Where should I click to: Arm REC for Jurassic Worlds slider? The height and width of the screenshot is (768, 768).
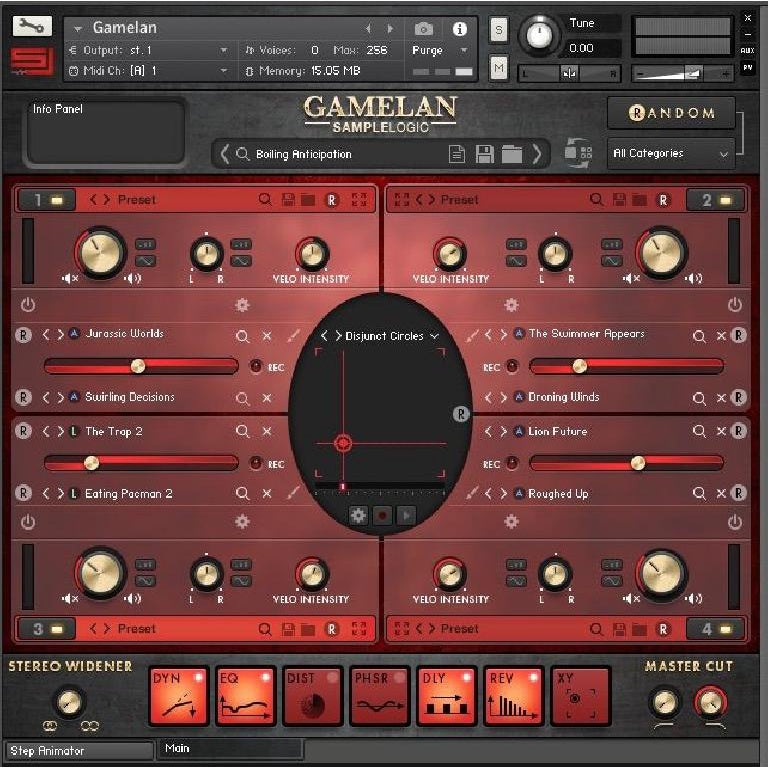tap(255, 366)
